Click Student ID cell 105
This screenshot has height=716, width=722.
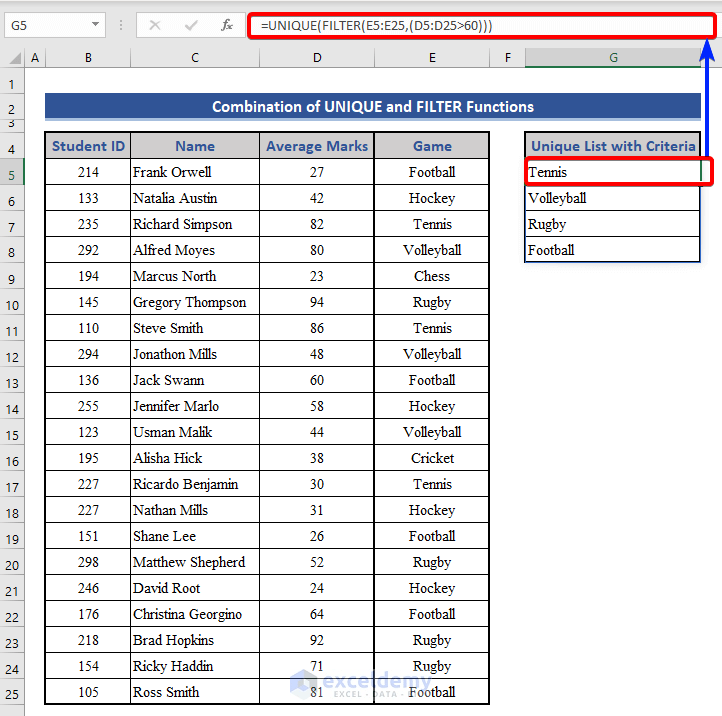(88, 692)
